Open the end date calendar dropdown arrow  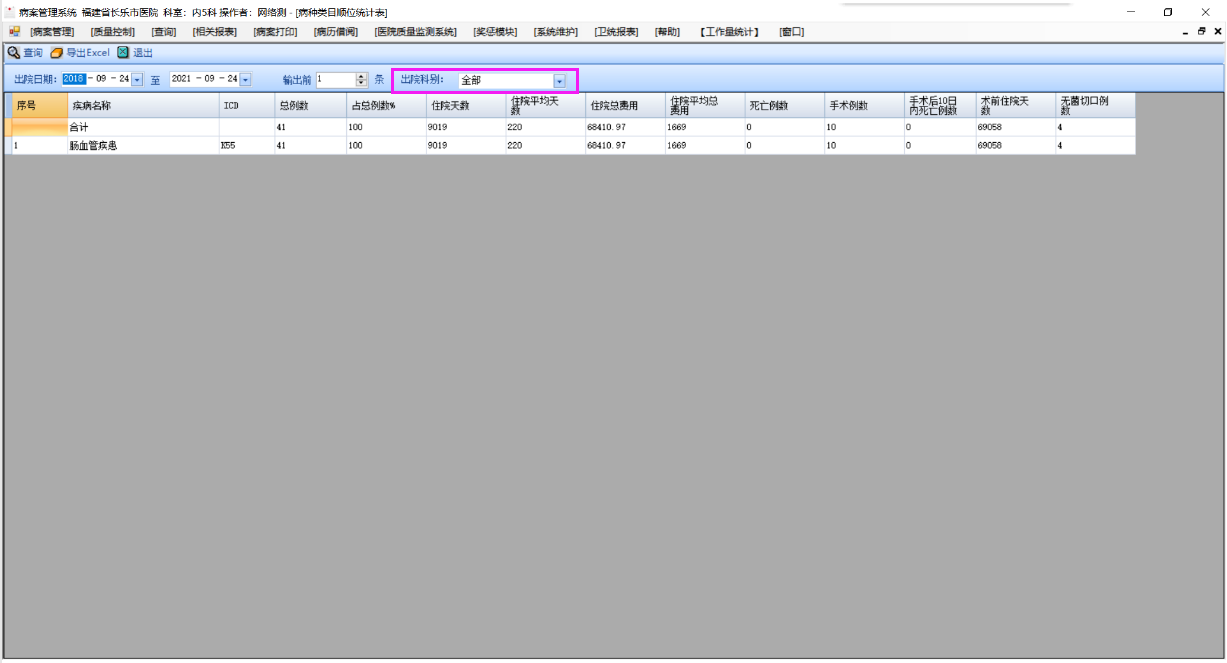point(245,79)
